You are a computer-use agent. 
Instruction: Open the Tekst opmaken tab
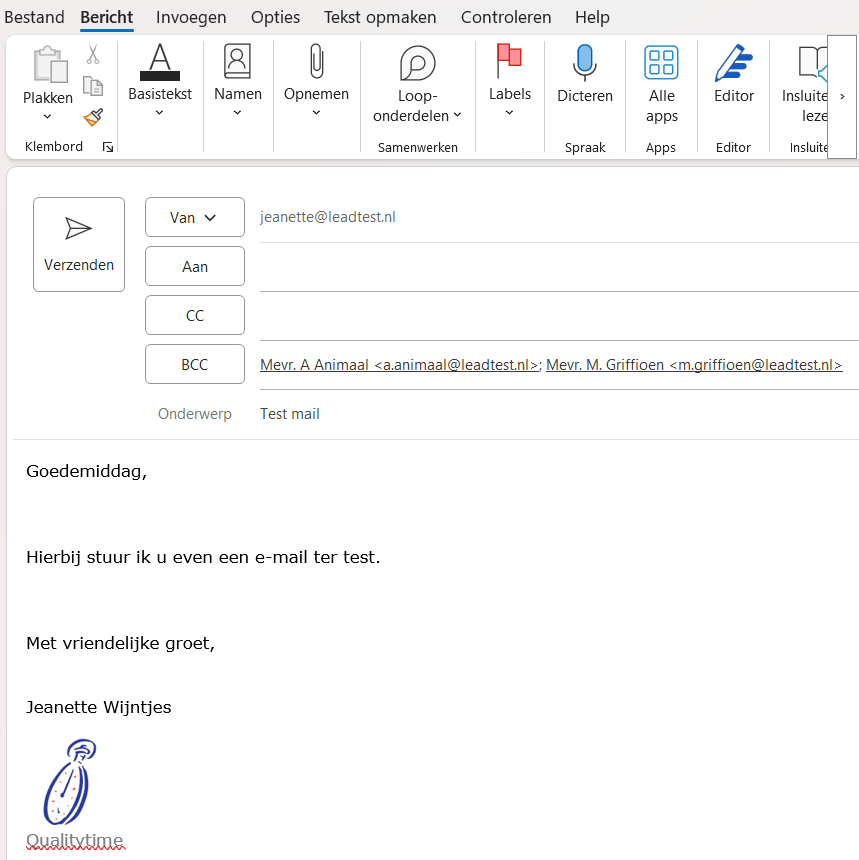[x=380, y=17]
